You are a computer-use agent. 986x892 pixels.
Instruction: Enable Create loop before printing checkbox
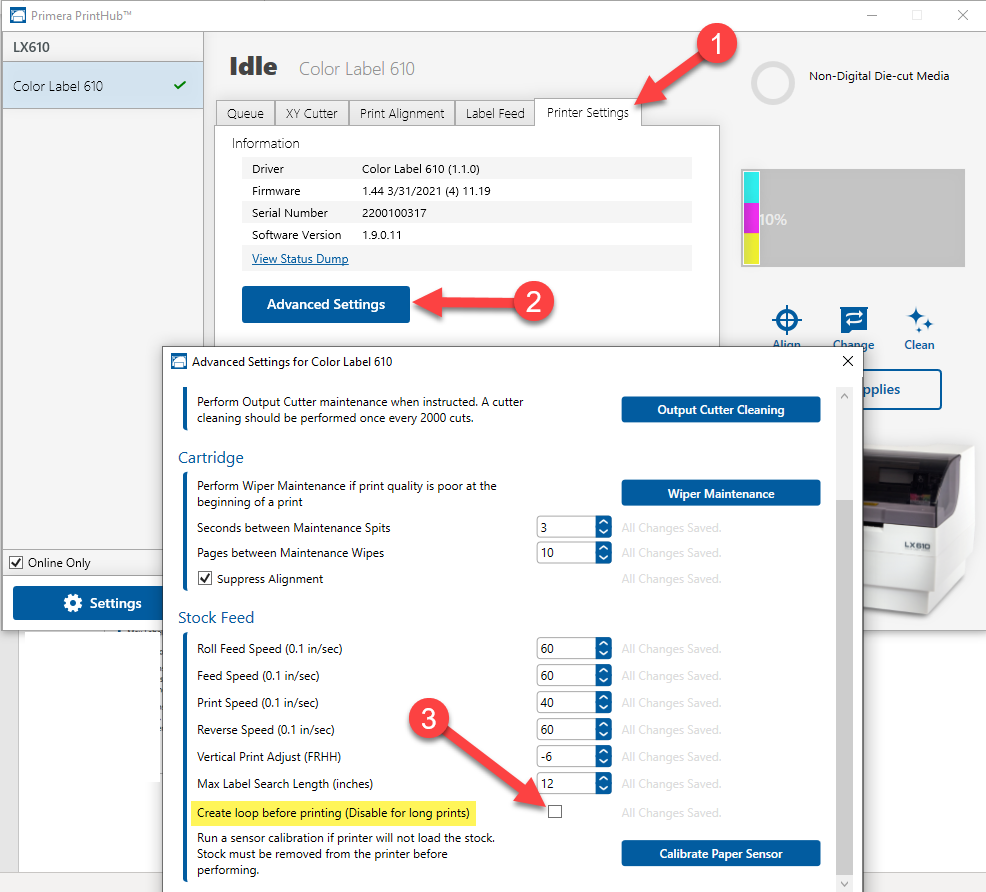[555, 812]
